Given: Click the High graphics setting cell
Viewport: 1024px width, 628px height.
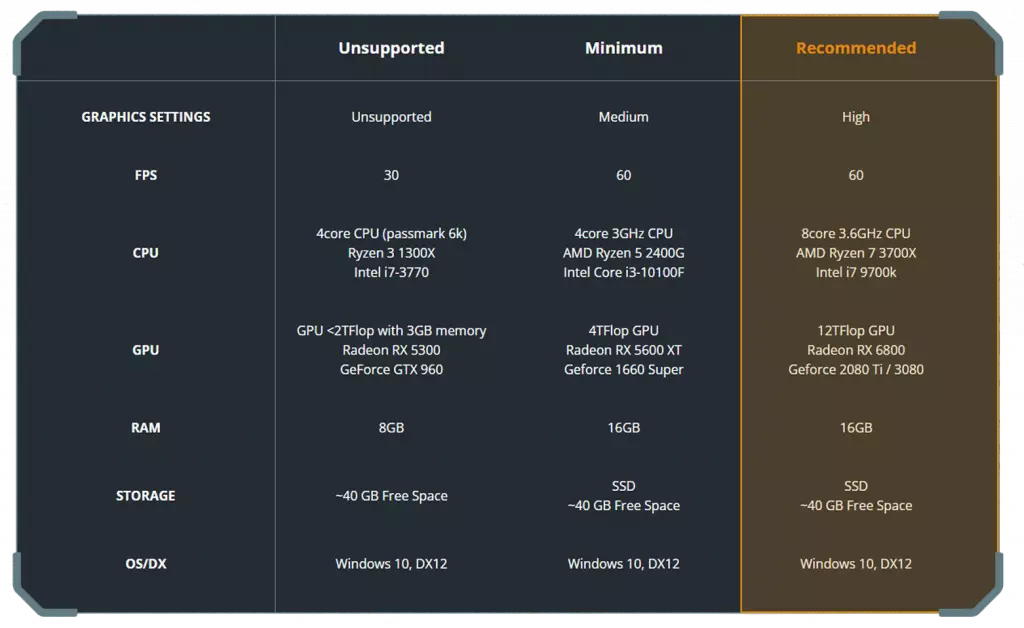Looking at the screenshot, I should [855, 117].
